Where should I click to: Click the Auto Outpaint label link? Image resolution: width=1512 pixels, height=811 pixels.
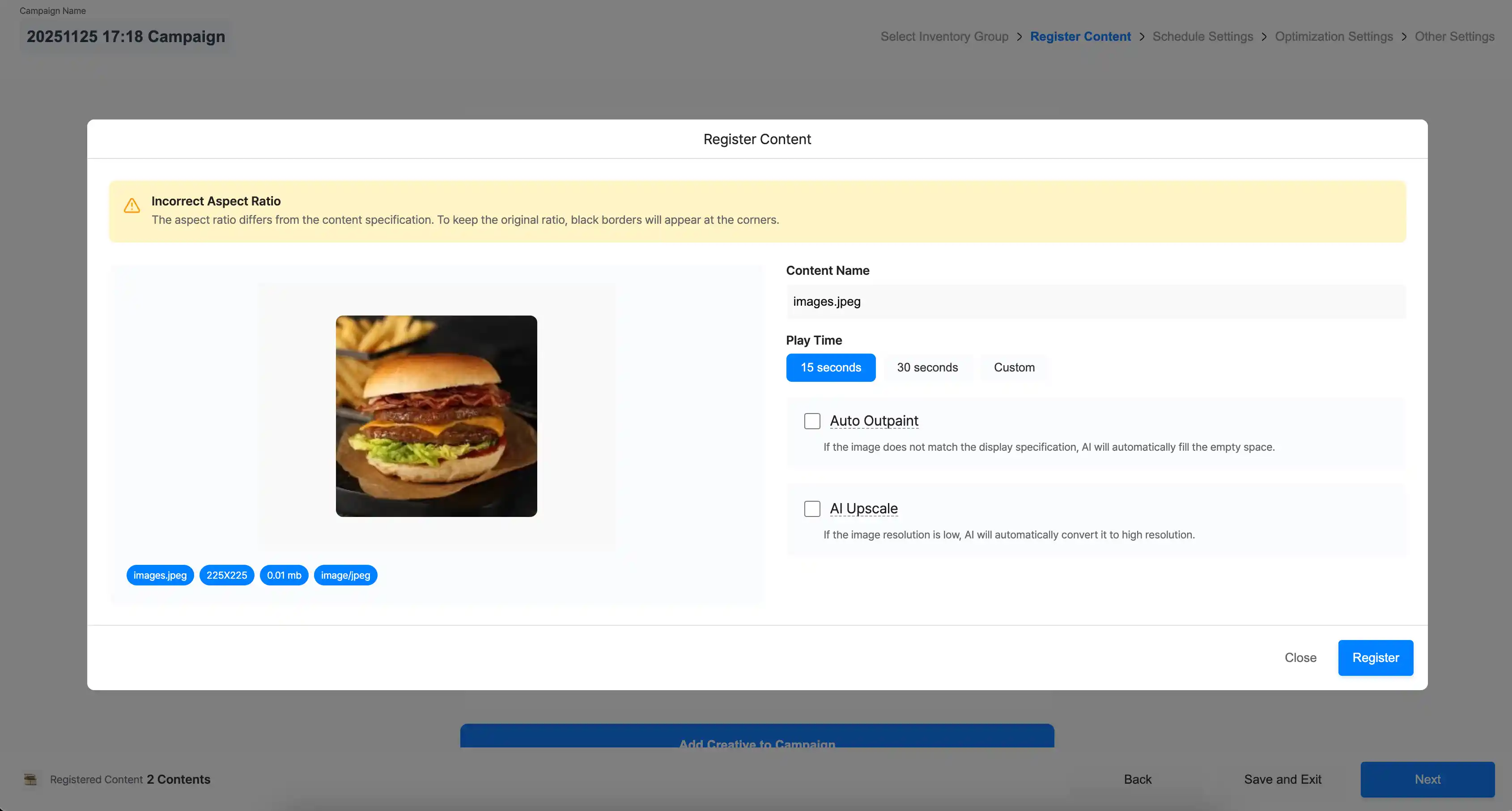click(x=873, y=421)
